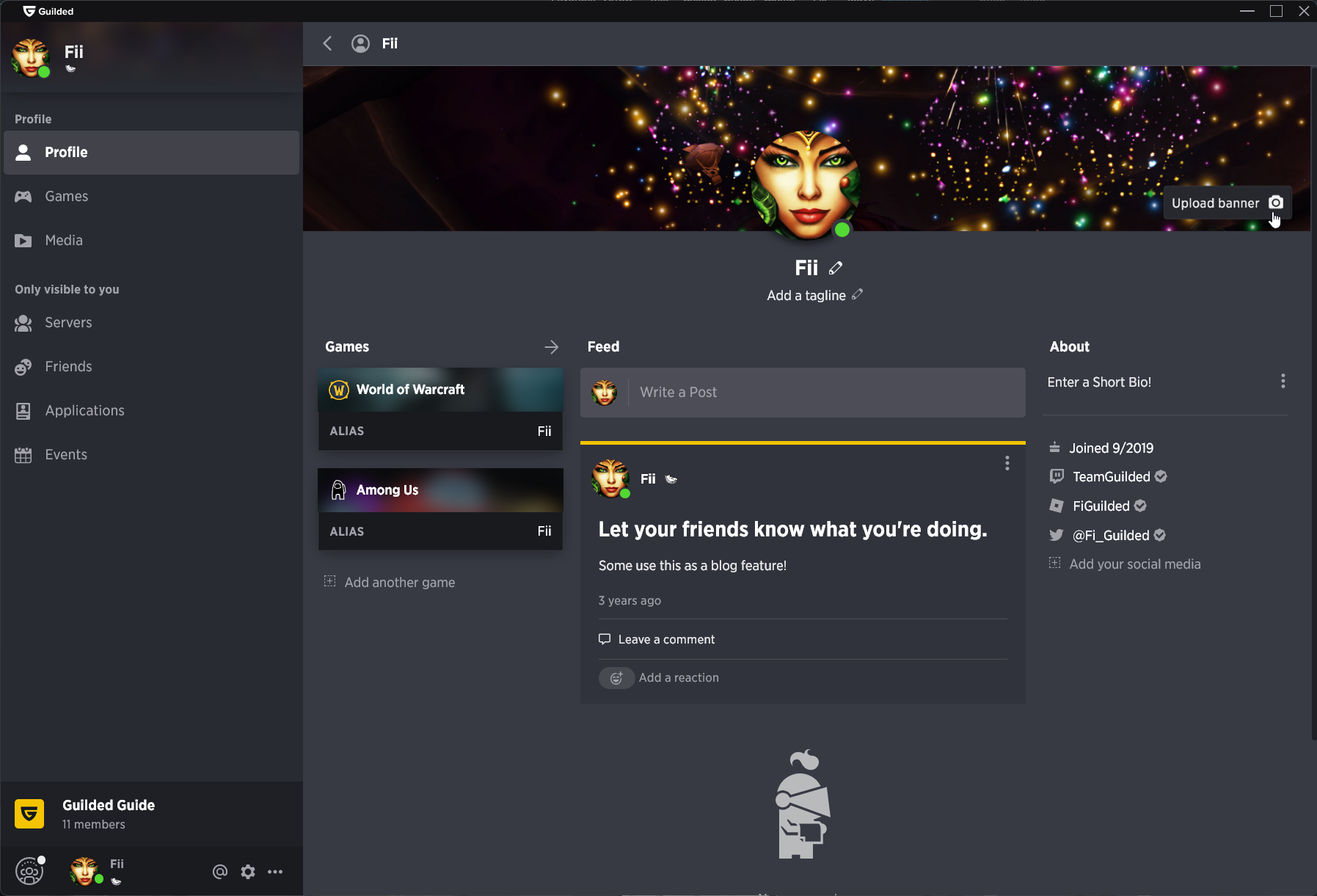Click Among Us ALIAS row
The width and height of the screenshot is (1317, 896).
pos(440,531)
